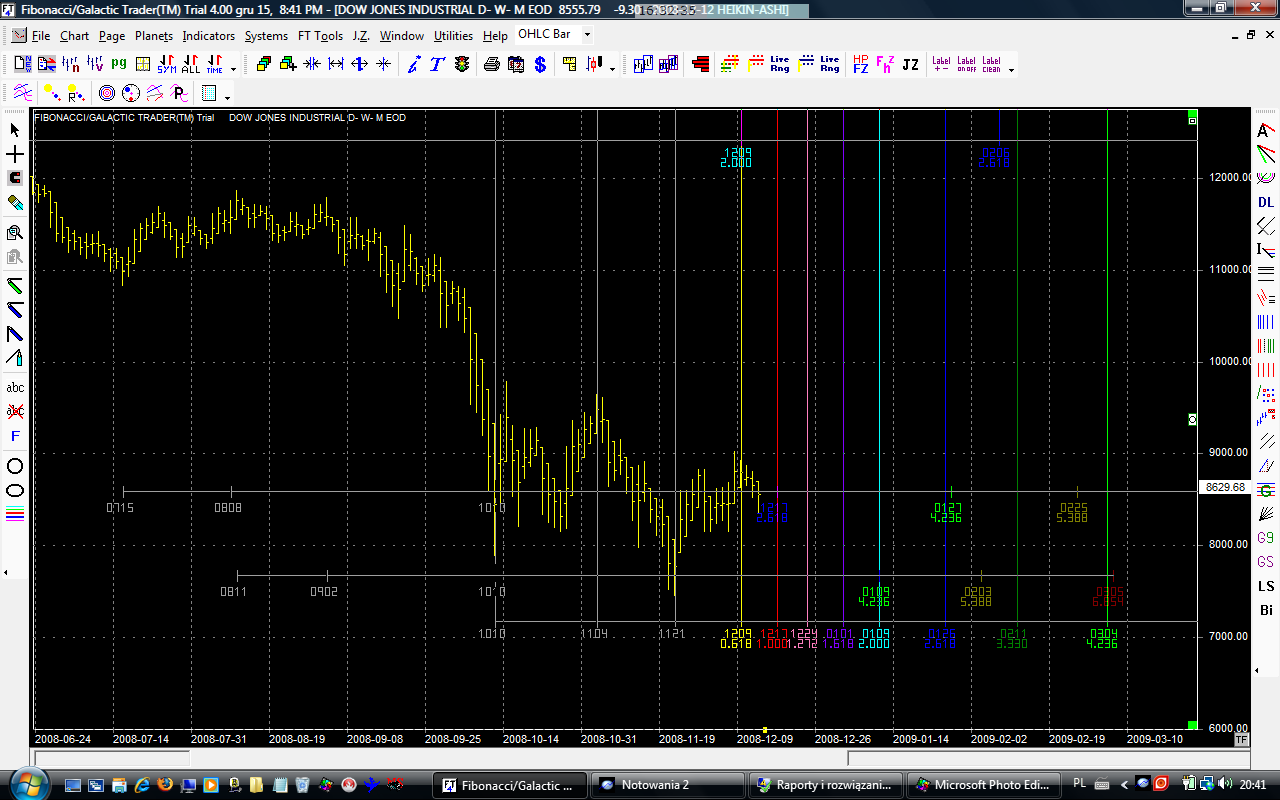Select the eraser tool in left sidebar
The image size is (1280, 800).
15,202
